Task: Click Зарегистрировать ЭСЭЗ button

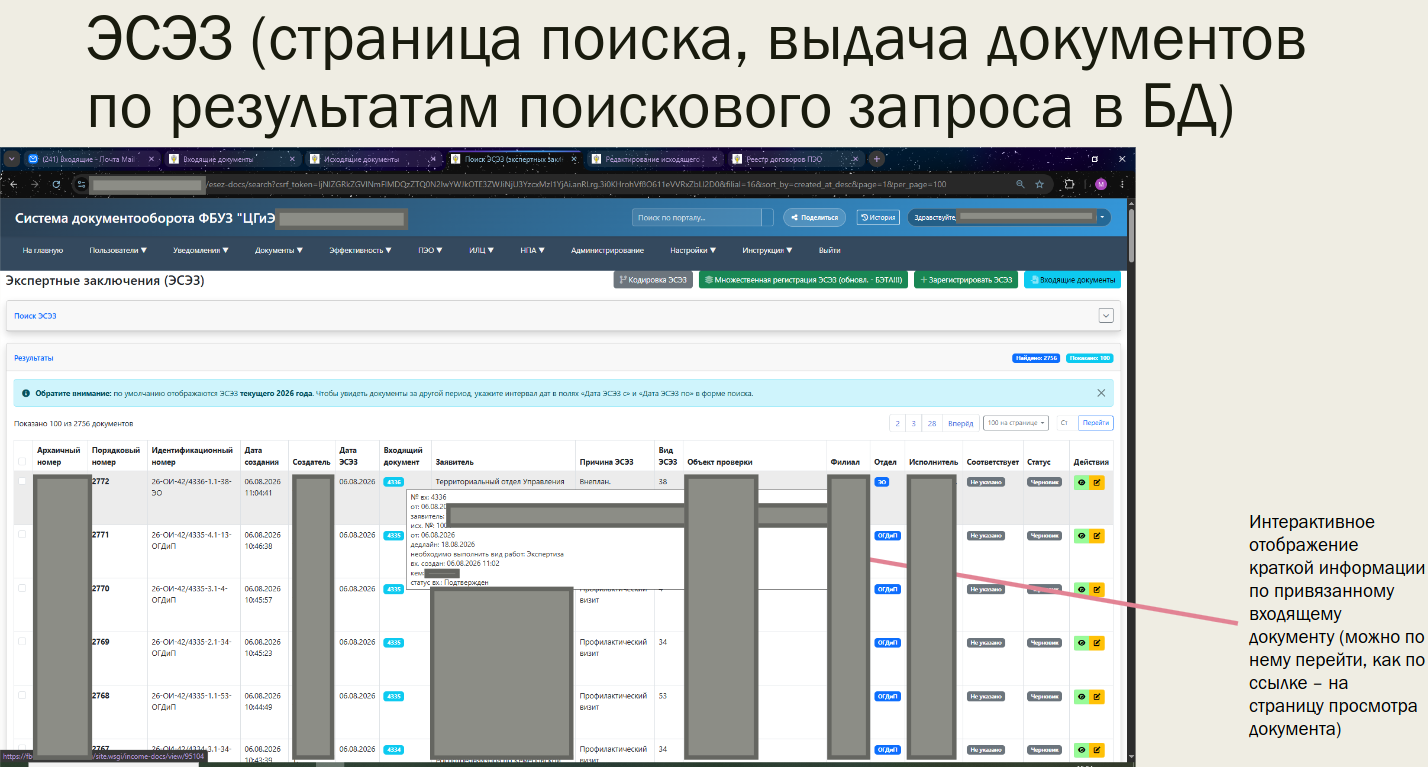Action: click(x=965, y=280)
